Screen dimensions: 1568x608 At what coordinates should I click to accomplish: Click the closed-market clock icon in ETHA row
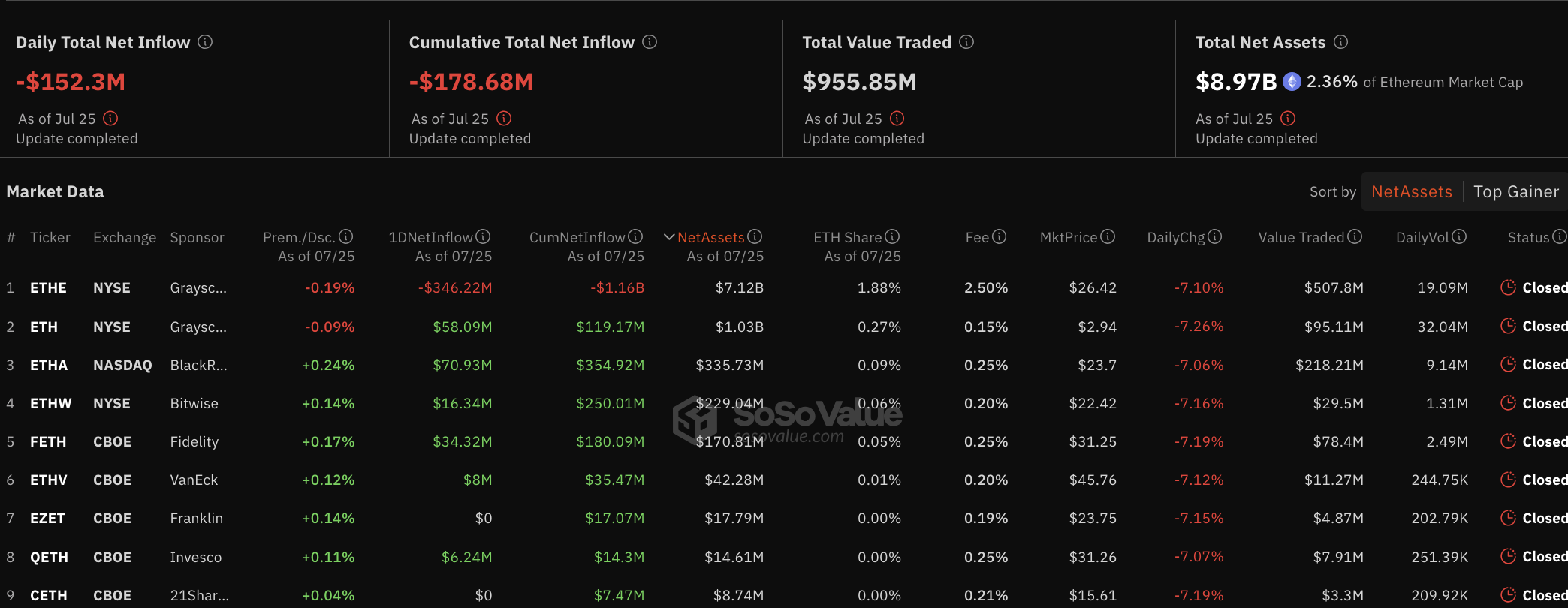point(1508,364)
